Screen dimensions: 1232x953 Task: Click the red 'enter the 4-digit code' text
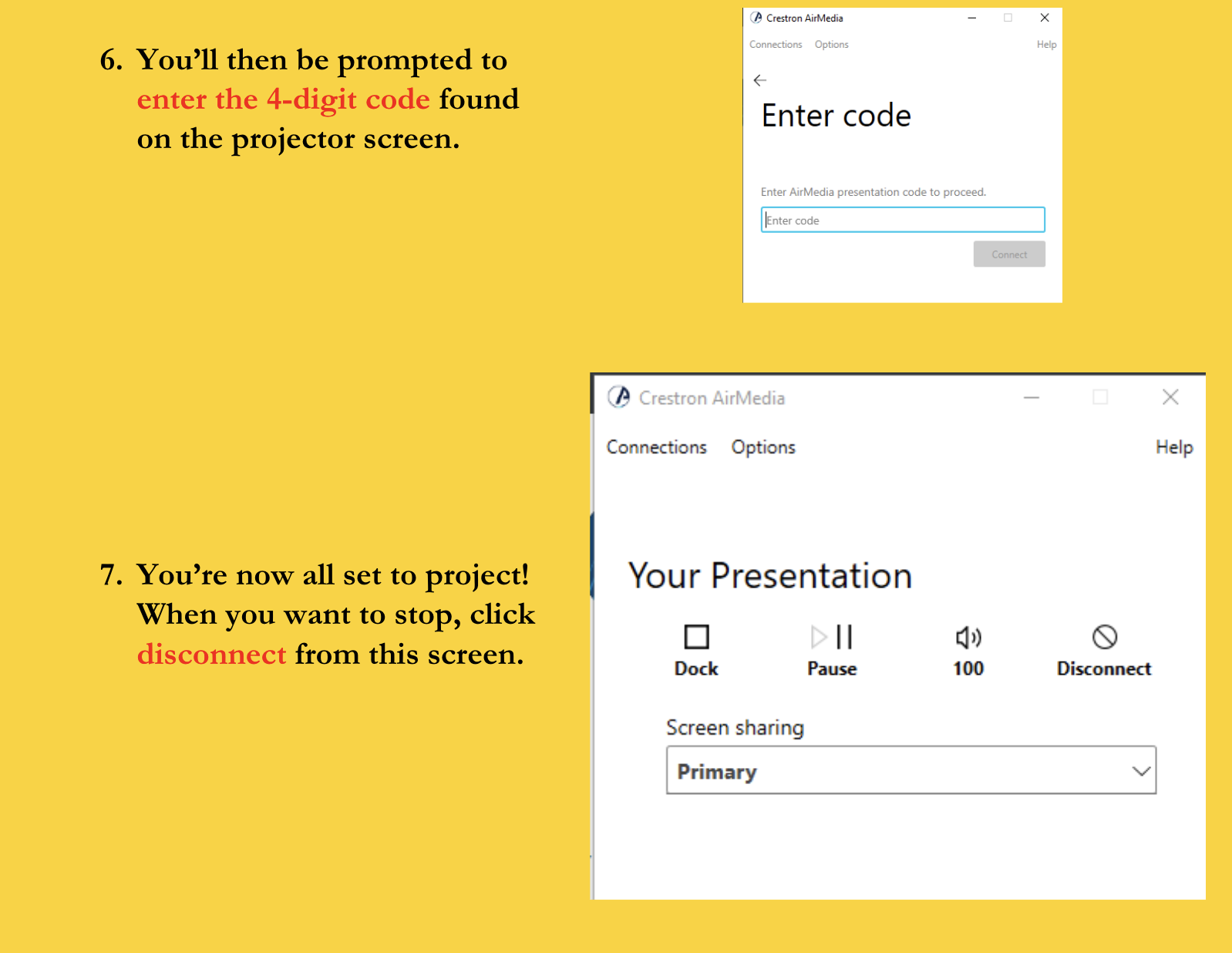click(x=284, y=99)
